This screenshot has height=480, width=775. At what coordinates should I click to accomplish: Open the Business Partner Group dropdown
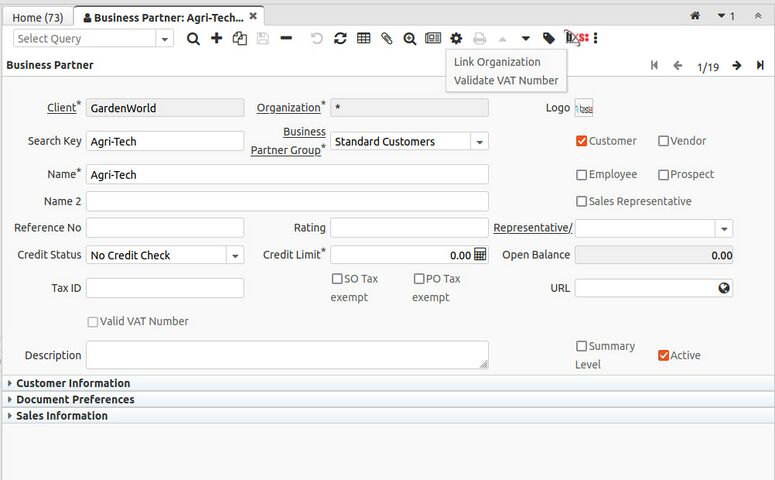pyautogui.click(x=480, y=142)
